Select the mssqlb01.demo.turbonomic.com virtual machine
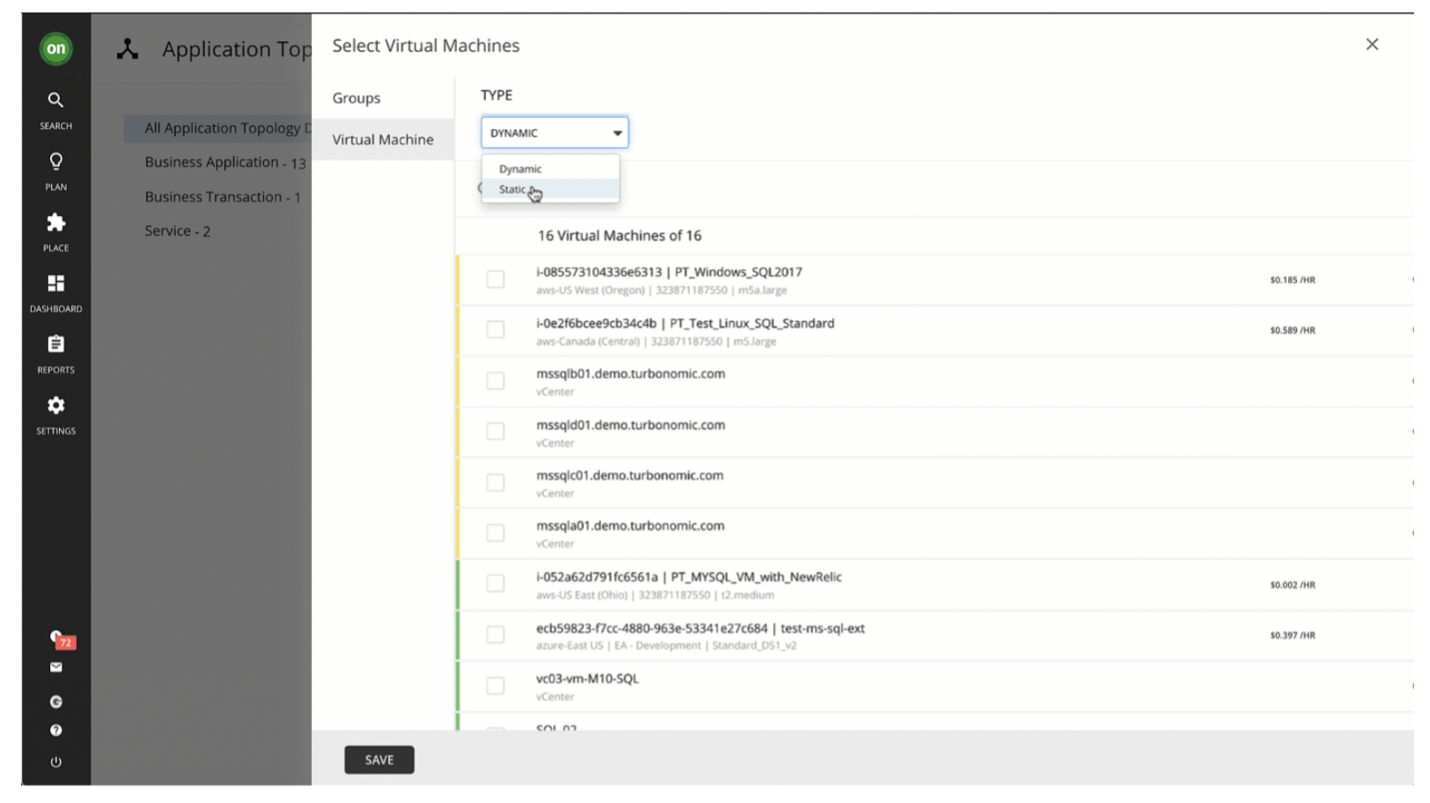Image resolution: width=1430 pixels, height=803 pixels. (x=495, y=381)
